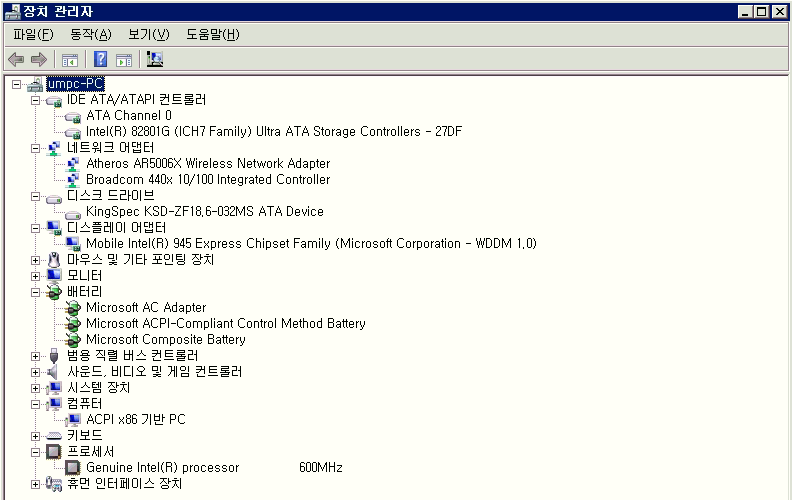Collapse the 네트워크 어댑터 branch
Image resolution: width=792 pixels, height=500 pixels.
[x=35, y=148]
